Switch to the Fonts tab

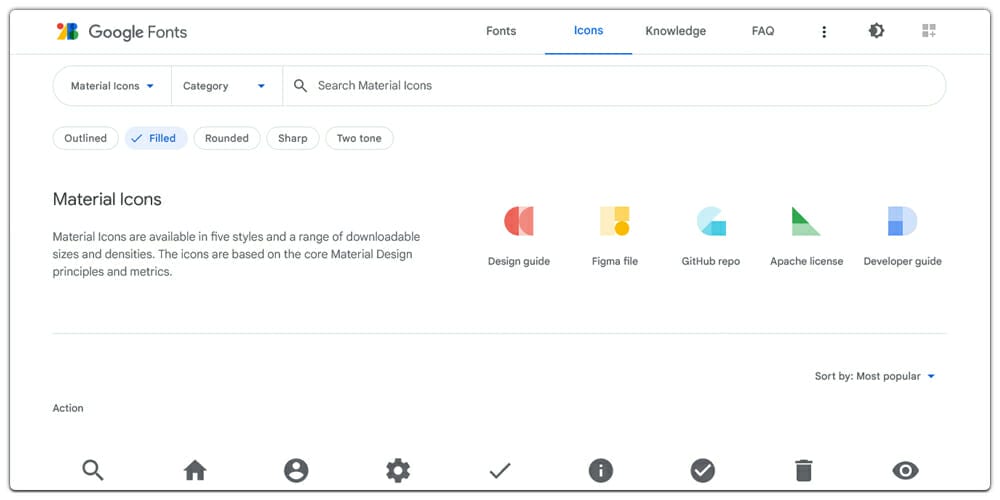click(x=501, y=31)
